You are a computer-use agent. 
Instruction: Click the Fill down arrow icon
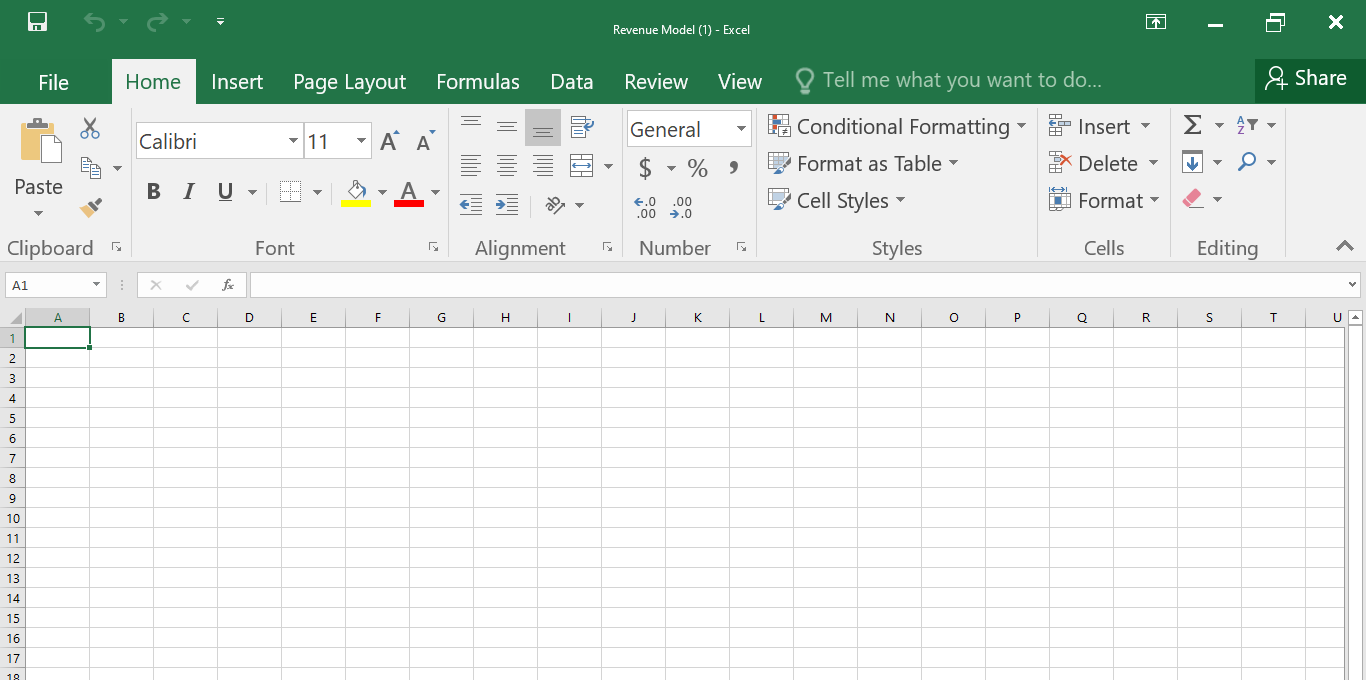[1193, 162]
